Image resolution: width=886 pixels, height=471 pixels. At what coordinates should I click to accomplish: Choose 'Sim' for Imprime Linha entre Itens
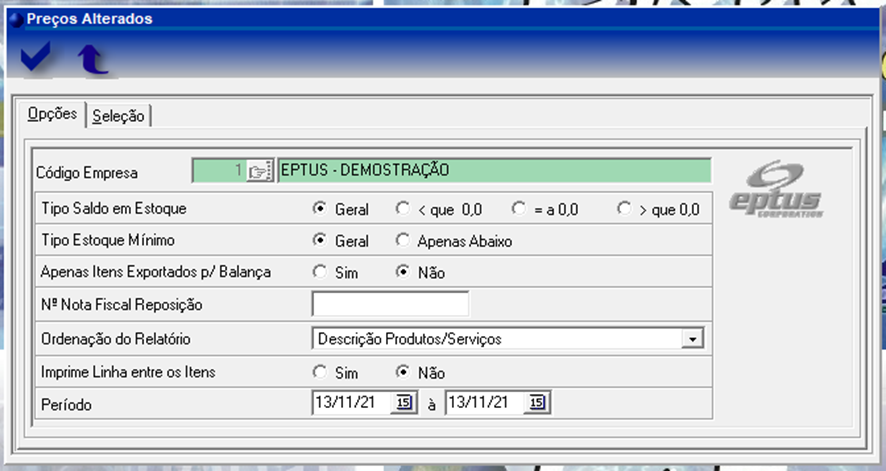point(320,372)
